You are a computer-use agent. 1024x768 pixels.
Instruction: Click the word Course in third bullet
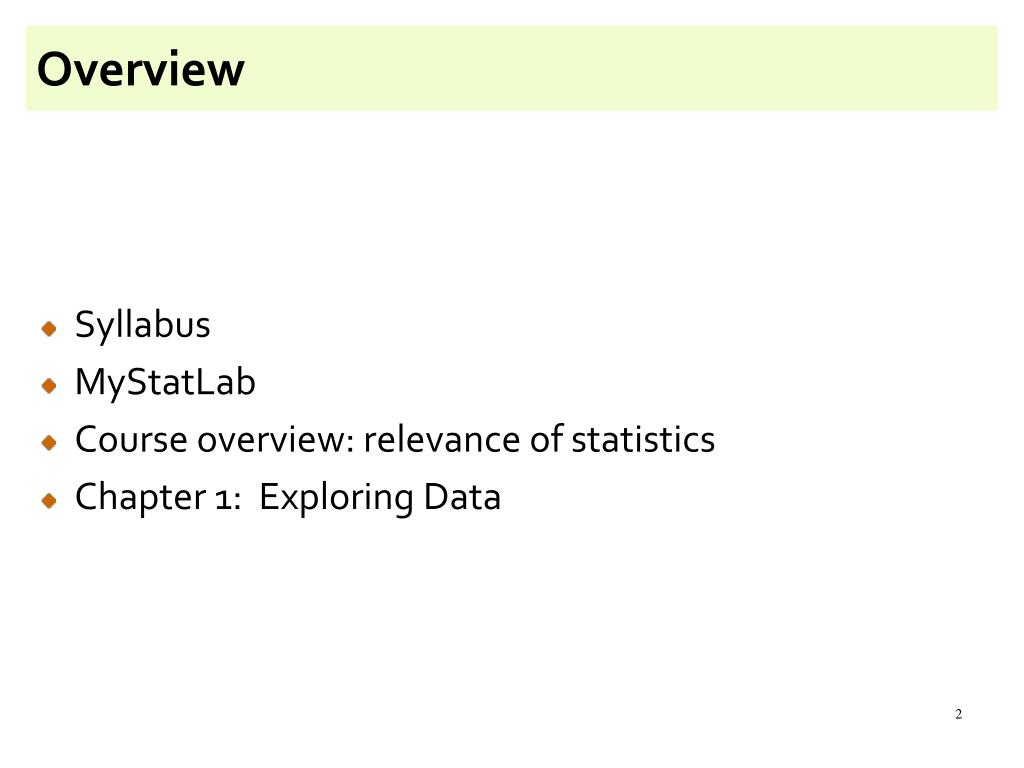(x=131, y=440)
